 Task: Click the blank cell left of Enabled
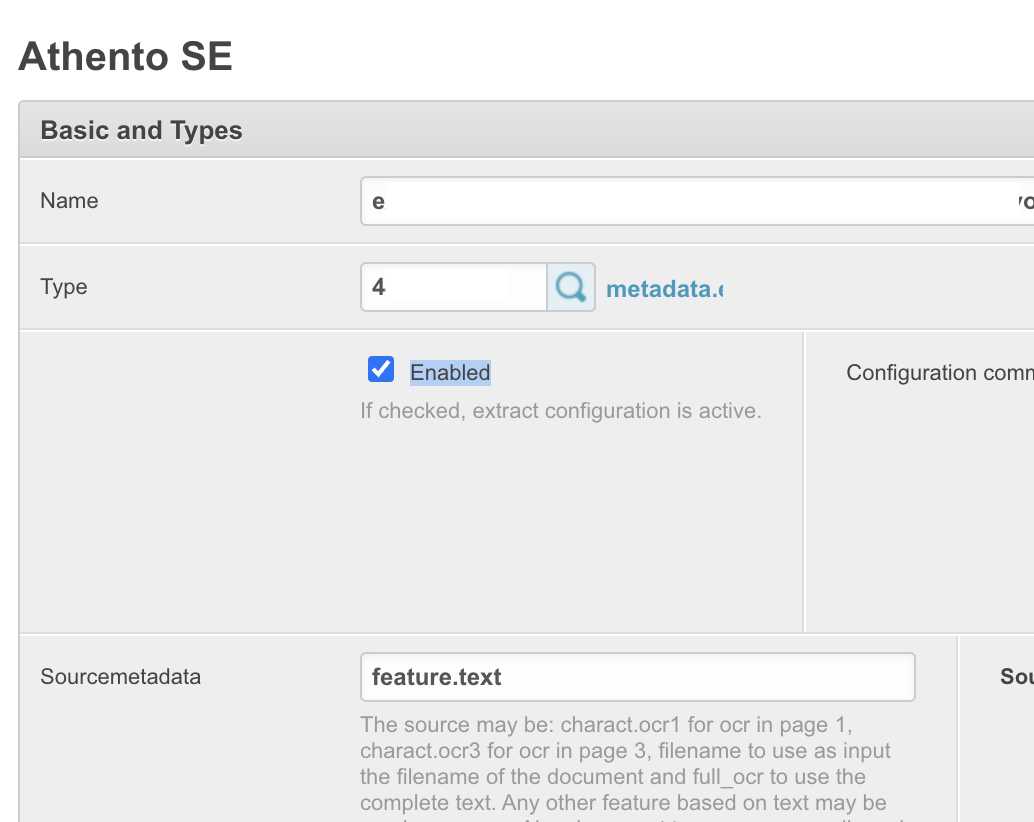pyautogui.click(x=188, y=482)
